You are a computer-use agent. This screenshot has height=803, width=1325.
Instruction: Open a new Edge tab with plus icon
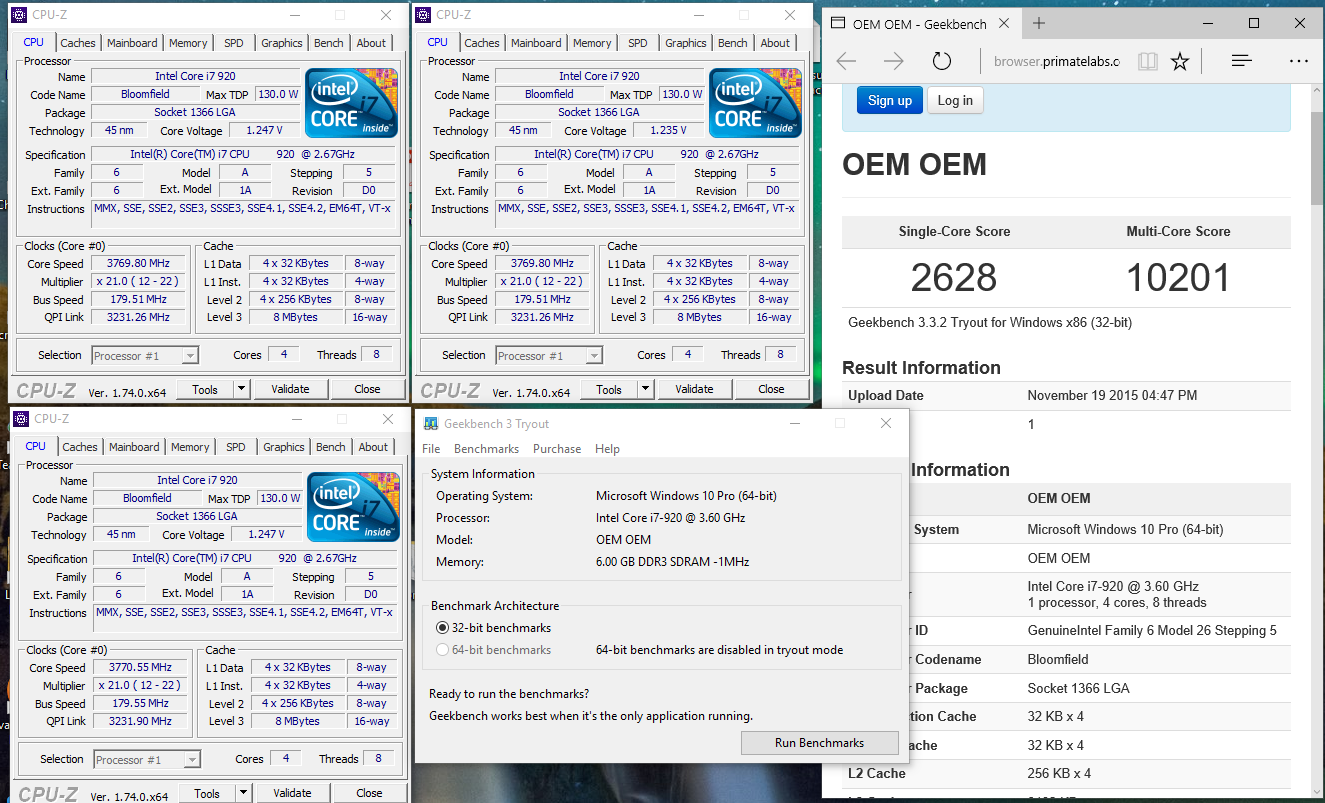pos(1039,23)
